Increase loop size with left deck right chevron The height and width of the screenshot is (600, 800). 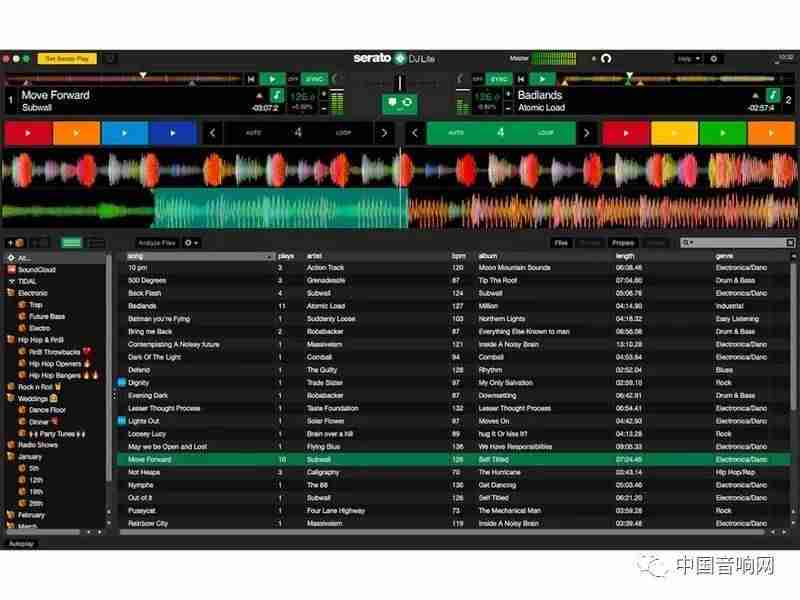384,133
